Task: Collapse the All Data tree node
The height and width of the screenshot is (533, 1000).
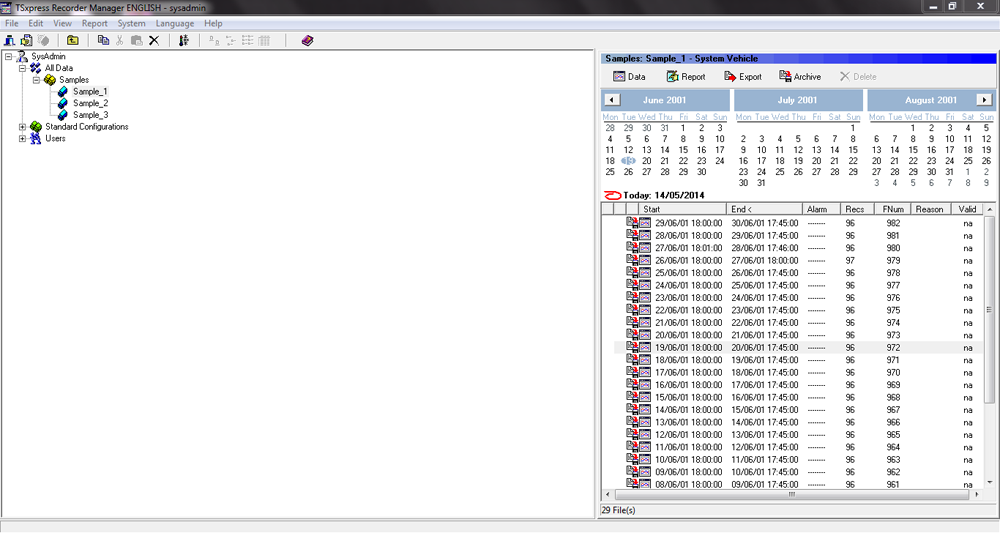Action: (23, 68)
